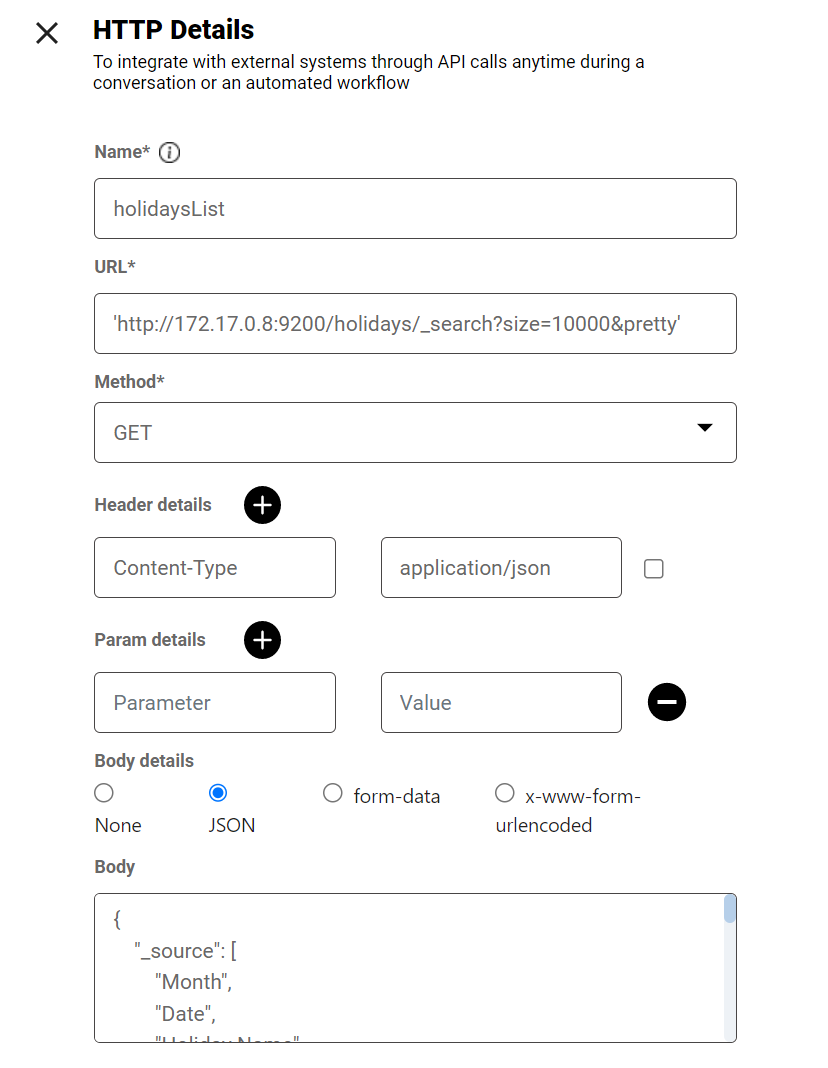The width and height of the screenshot is (828, 1068).
Task: Choose form-data body type
Action: pos(333,793)
